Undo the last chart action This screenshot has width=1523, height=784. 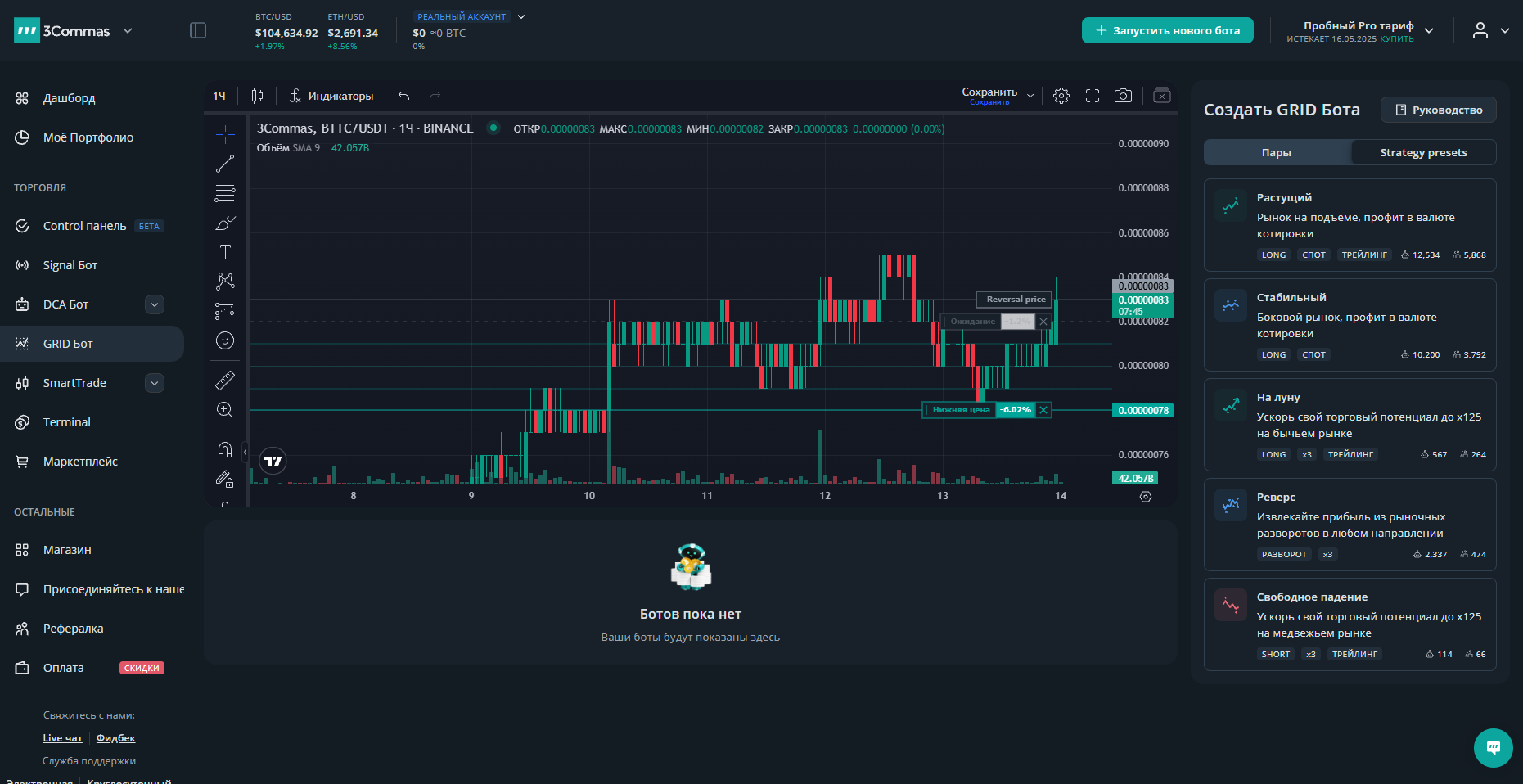403,96
